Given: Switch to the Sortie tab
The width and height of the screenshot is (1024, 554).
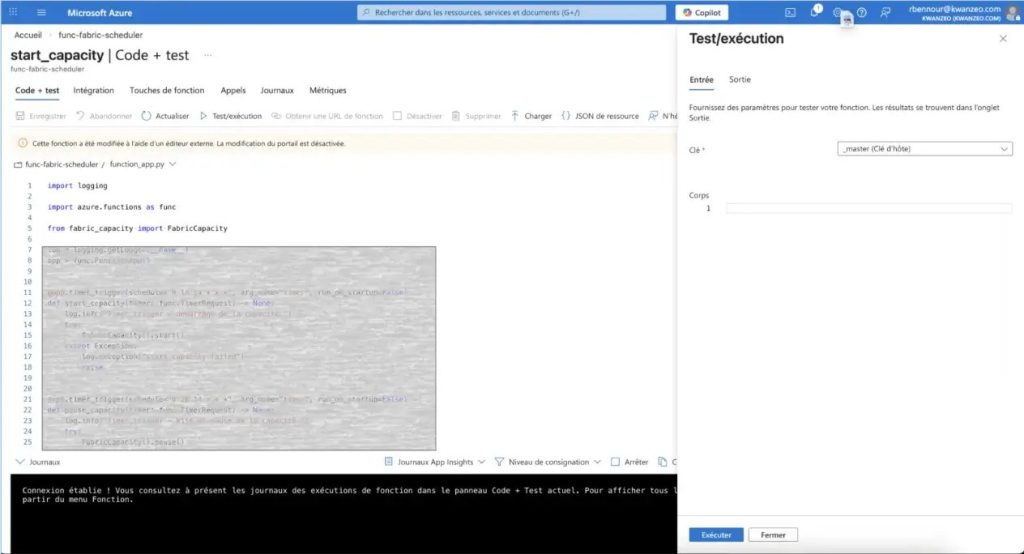Looking at the screenshot, I should (x=740, y=80).
